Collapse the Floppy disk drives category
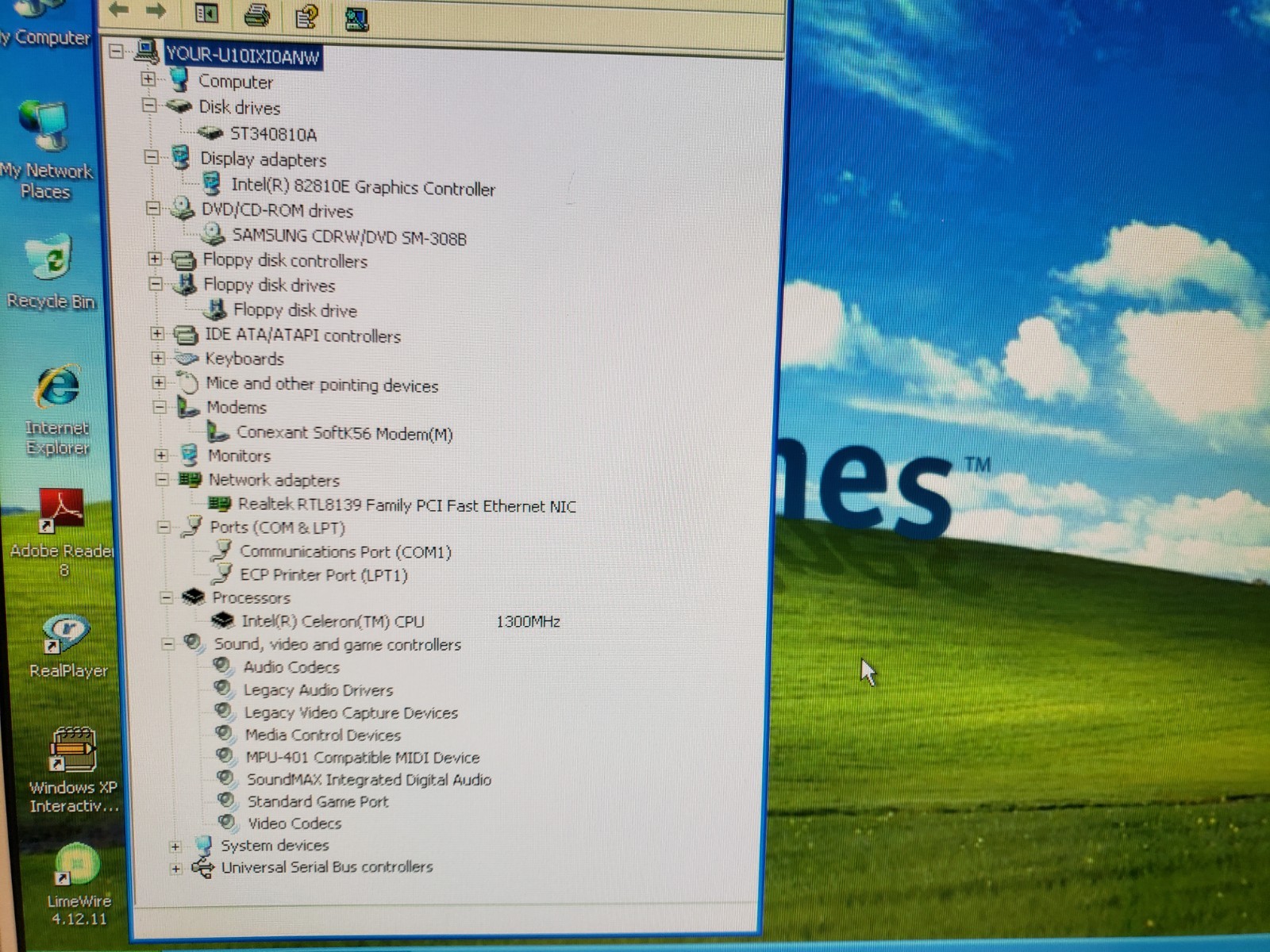 156,283
